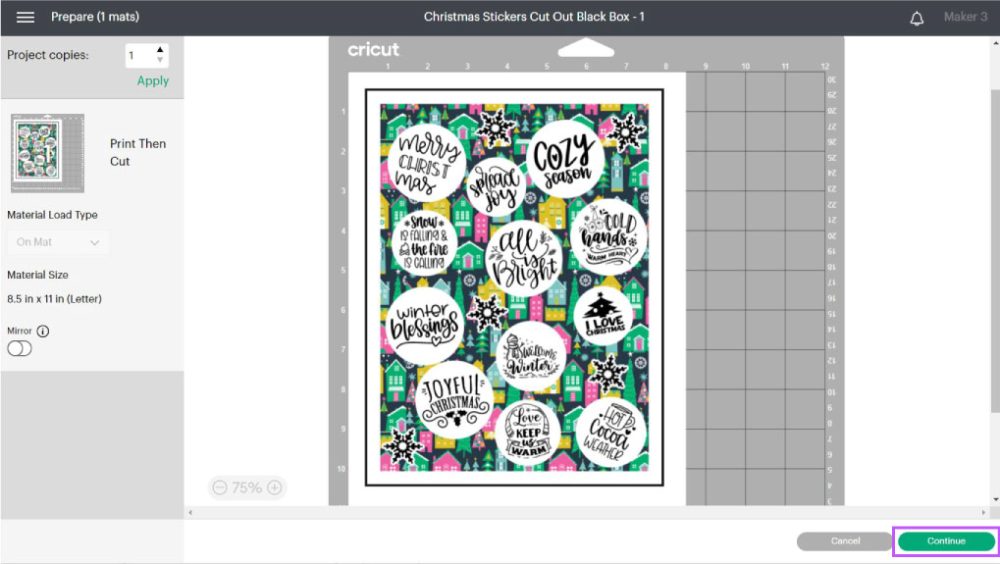Show Mirror info tooltip icon

point(43,331)
